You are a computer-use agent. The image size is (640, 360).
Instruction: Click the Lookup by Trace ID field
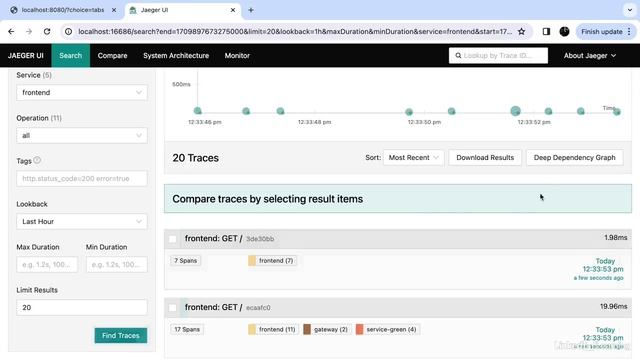click(x=498, y=56)
